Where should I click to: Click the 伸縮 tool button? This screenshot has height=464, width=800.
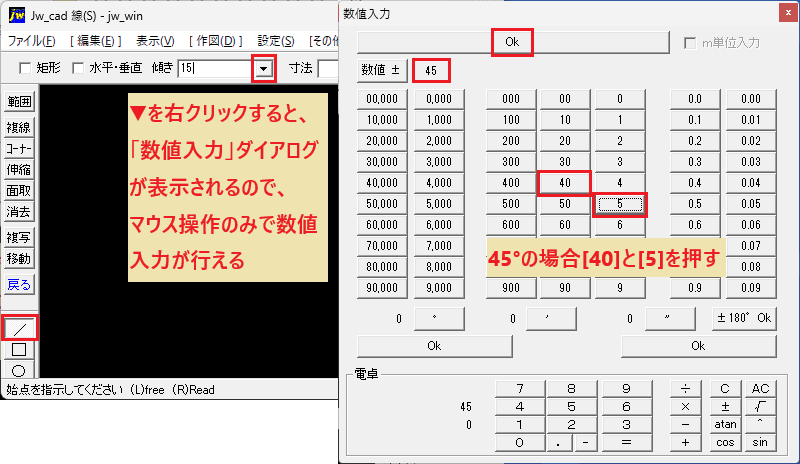tap(19, 169)
